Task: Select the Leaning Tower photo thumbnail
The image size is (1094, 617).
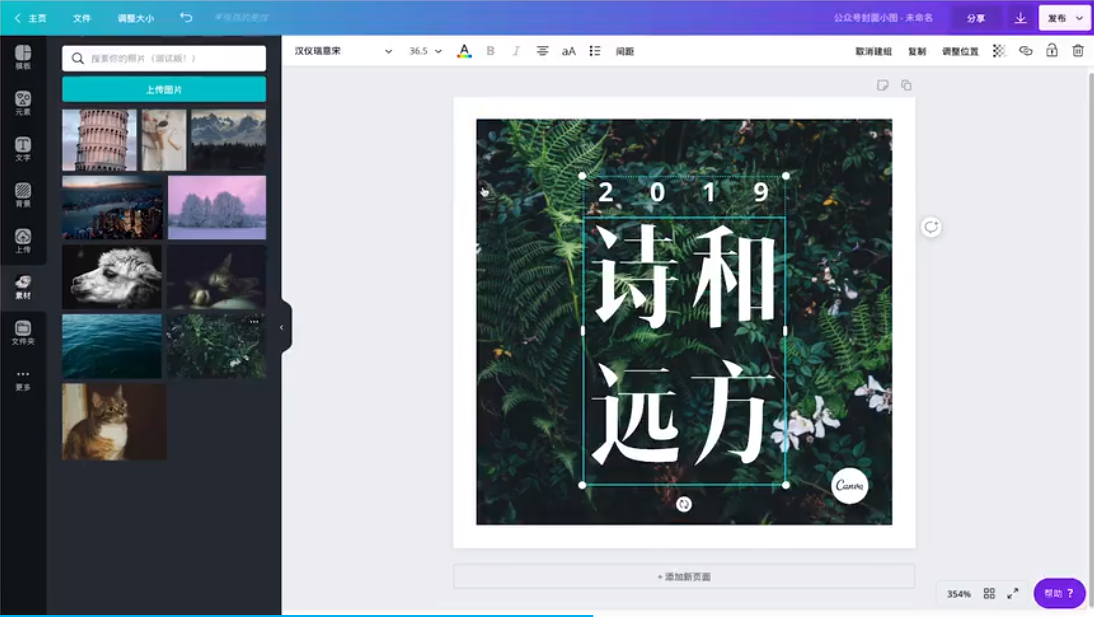Action: [99, 140]
